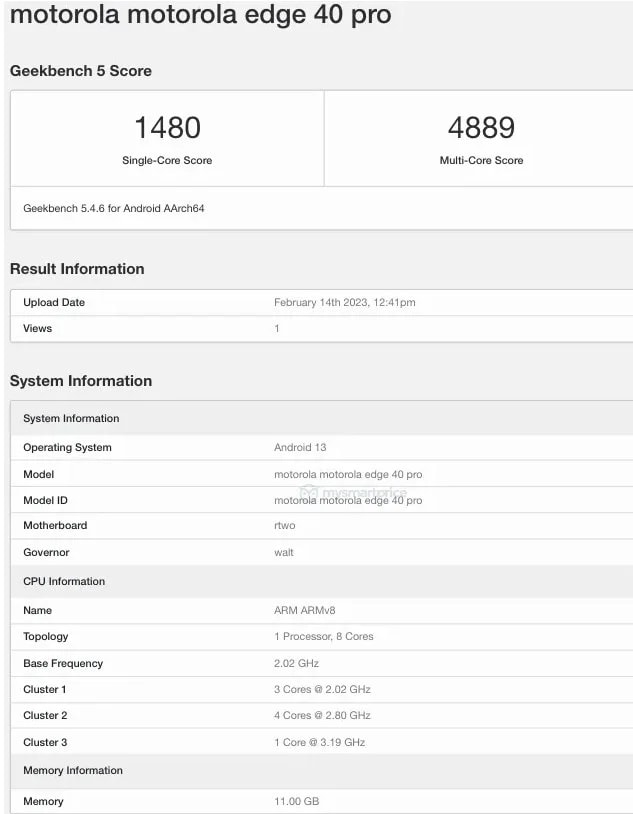
Task: Click the Motherboard value rtwo
Action: click(284, 526)
